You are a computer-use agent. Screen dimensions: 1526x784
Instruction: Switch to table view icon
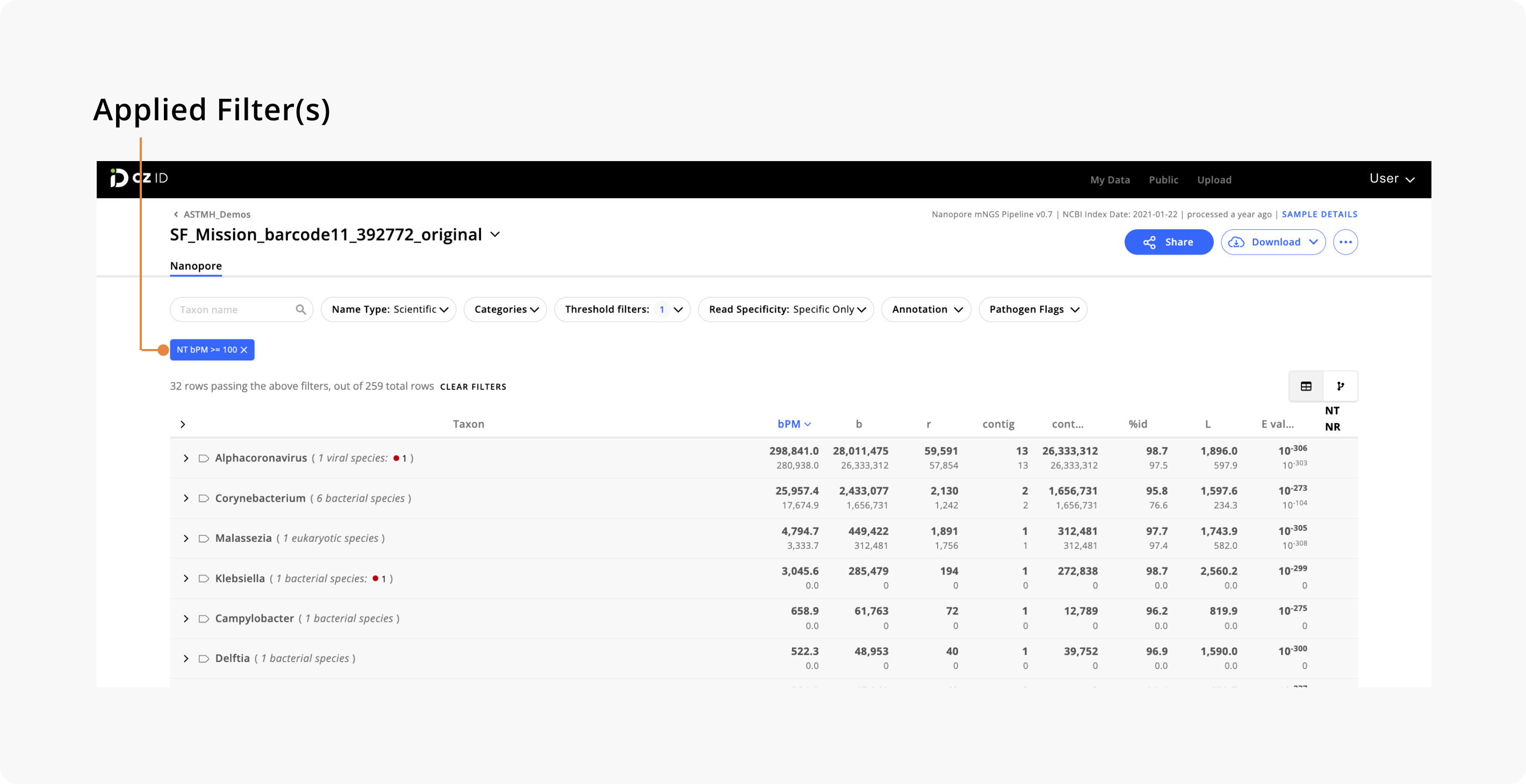(x=1306, y=386)
